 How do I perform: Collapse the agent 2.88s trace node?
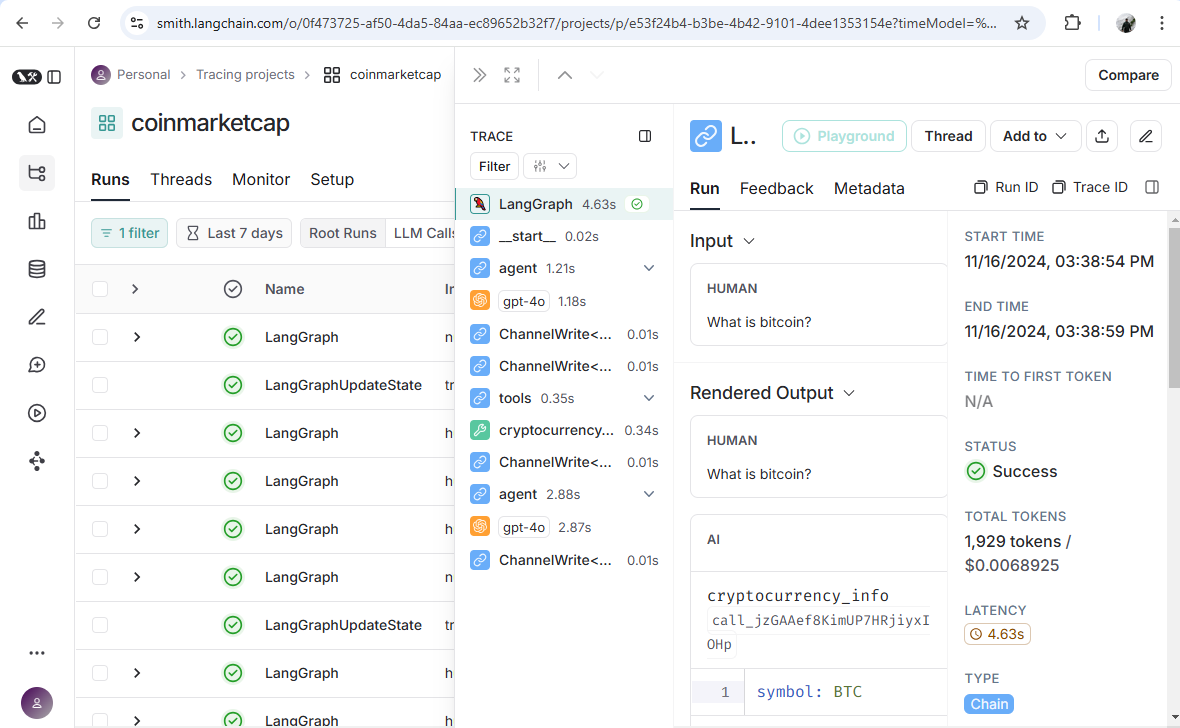[649, 495]
